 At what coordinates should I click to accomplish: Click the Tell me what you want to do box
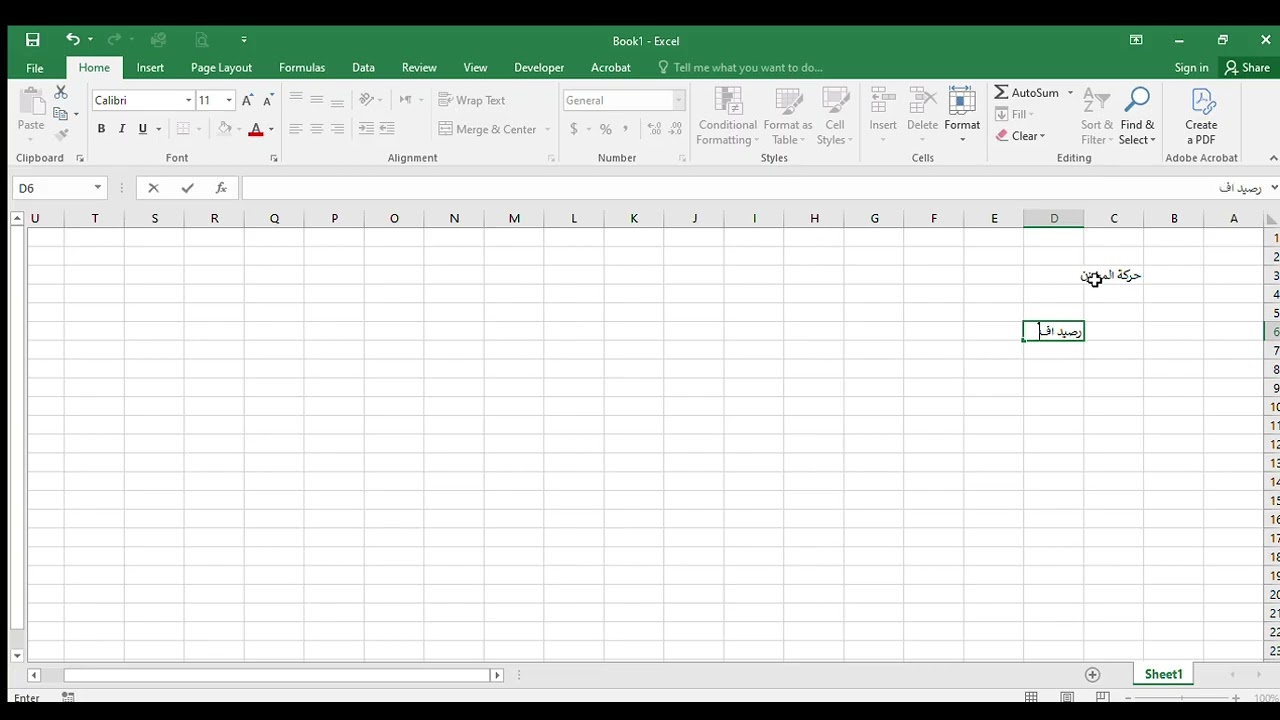click(x=740, y=68)
